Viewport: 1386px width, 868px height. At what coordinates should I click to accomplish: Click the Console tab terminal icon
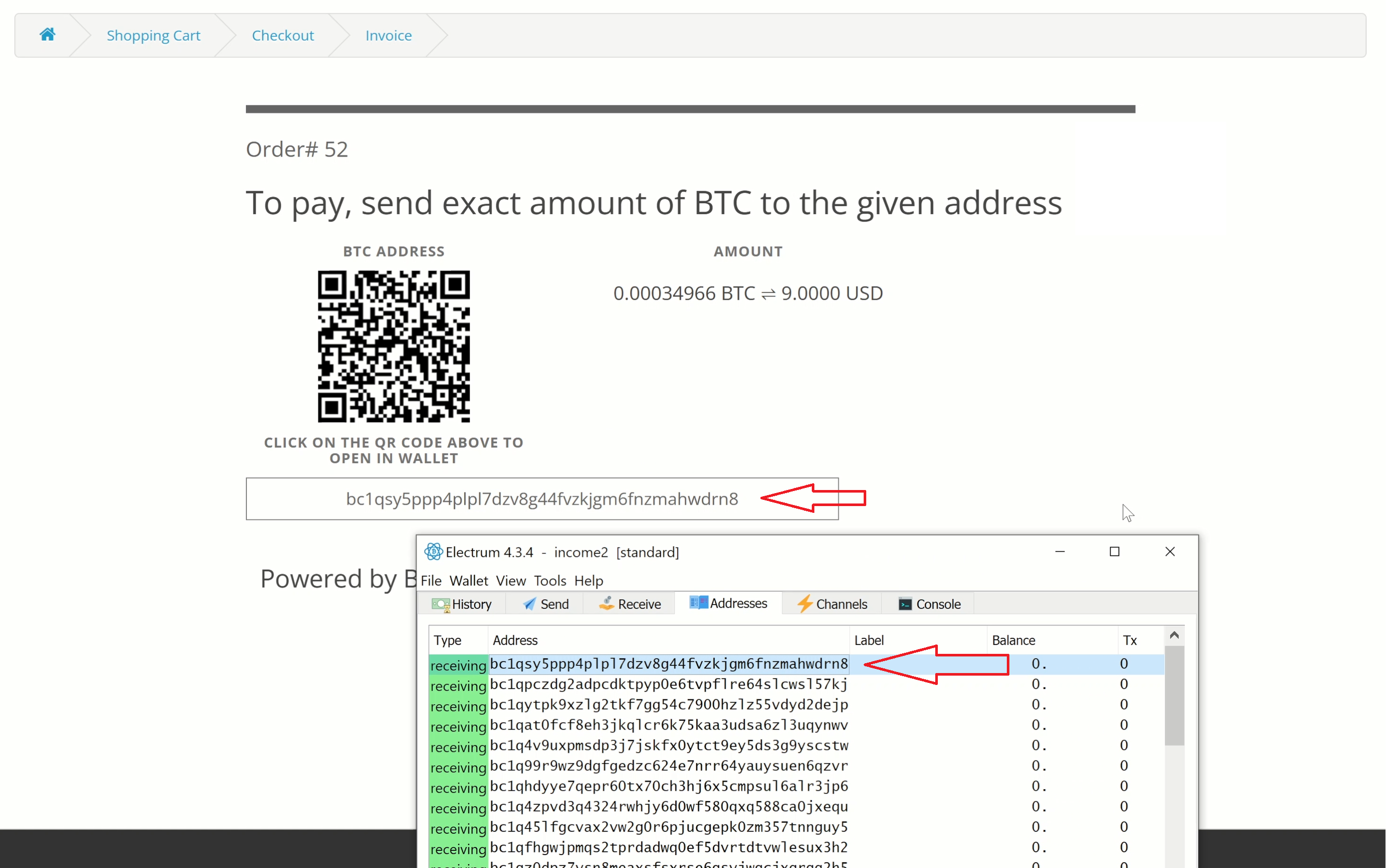pos(906,604)
